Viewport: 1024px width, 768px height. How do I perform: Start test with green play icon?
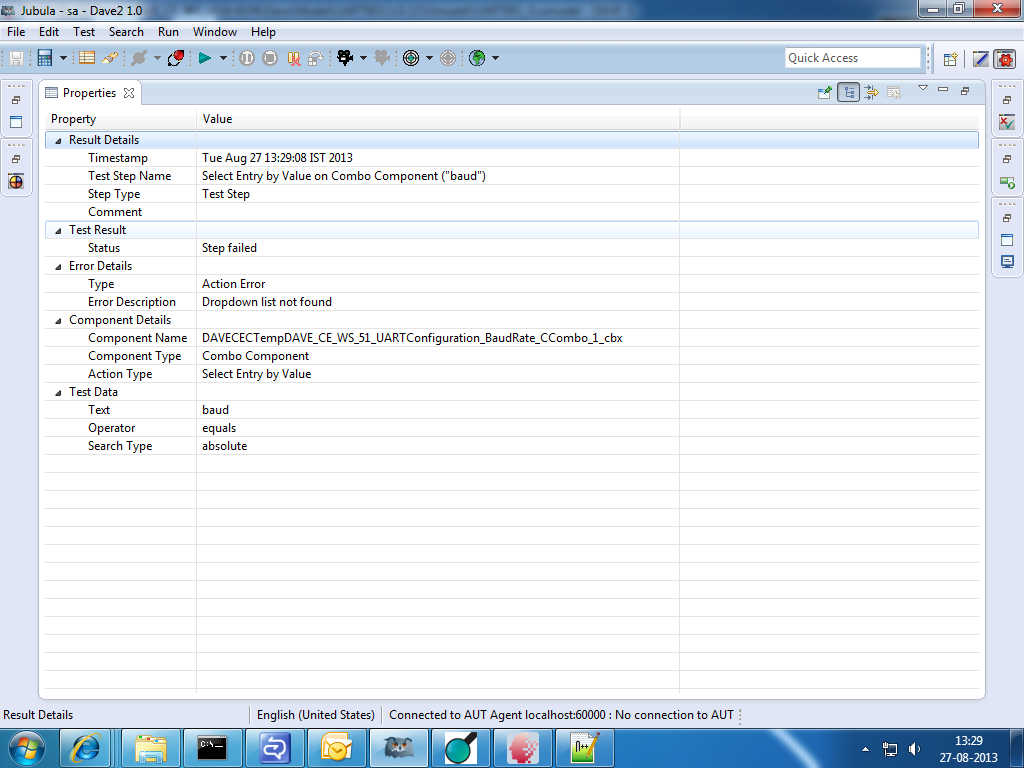point(205,58)
